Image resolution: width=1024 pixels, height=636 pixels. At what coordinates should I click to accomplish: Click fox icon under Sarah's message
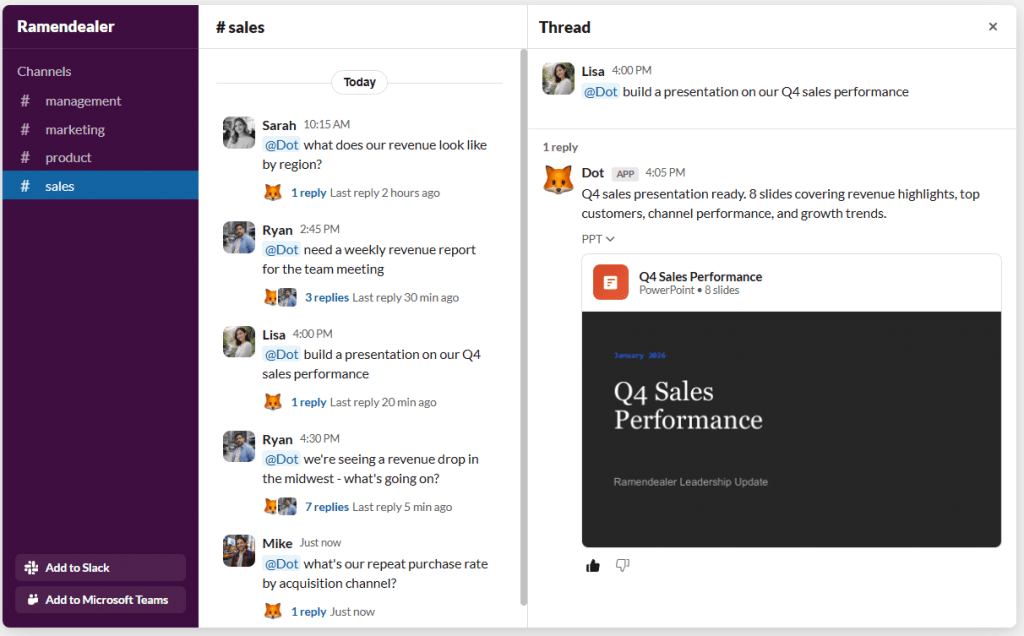(272, 193)
